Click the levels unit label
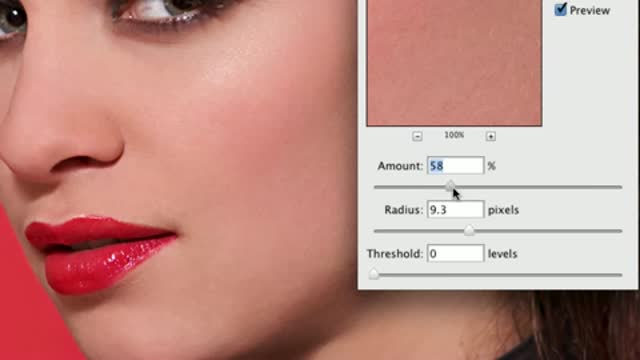The height and width of the screenshot is (360, 640). (x=502, y=254)
